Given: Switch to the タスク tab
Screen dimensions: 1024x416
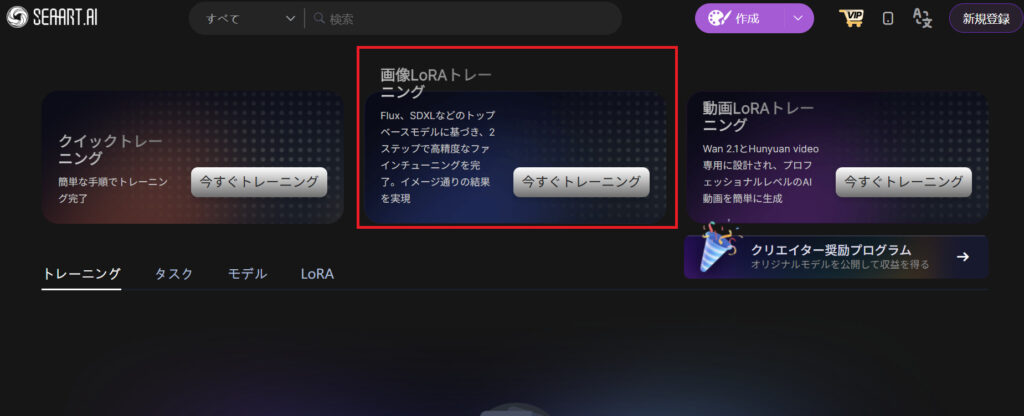Looking at the screenshot, I should tap(174, 274).
